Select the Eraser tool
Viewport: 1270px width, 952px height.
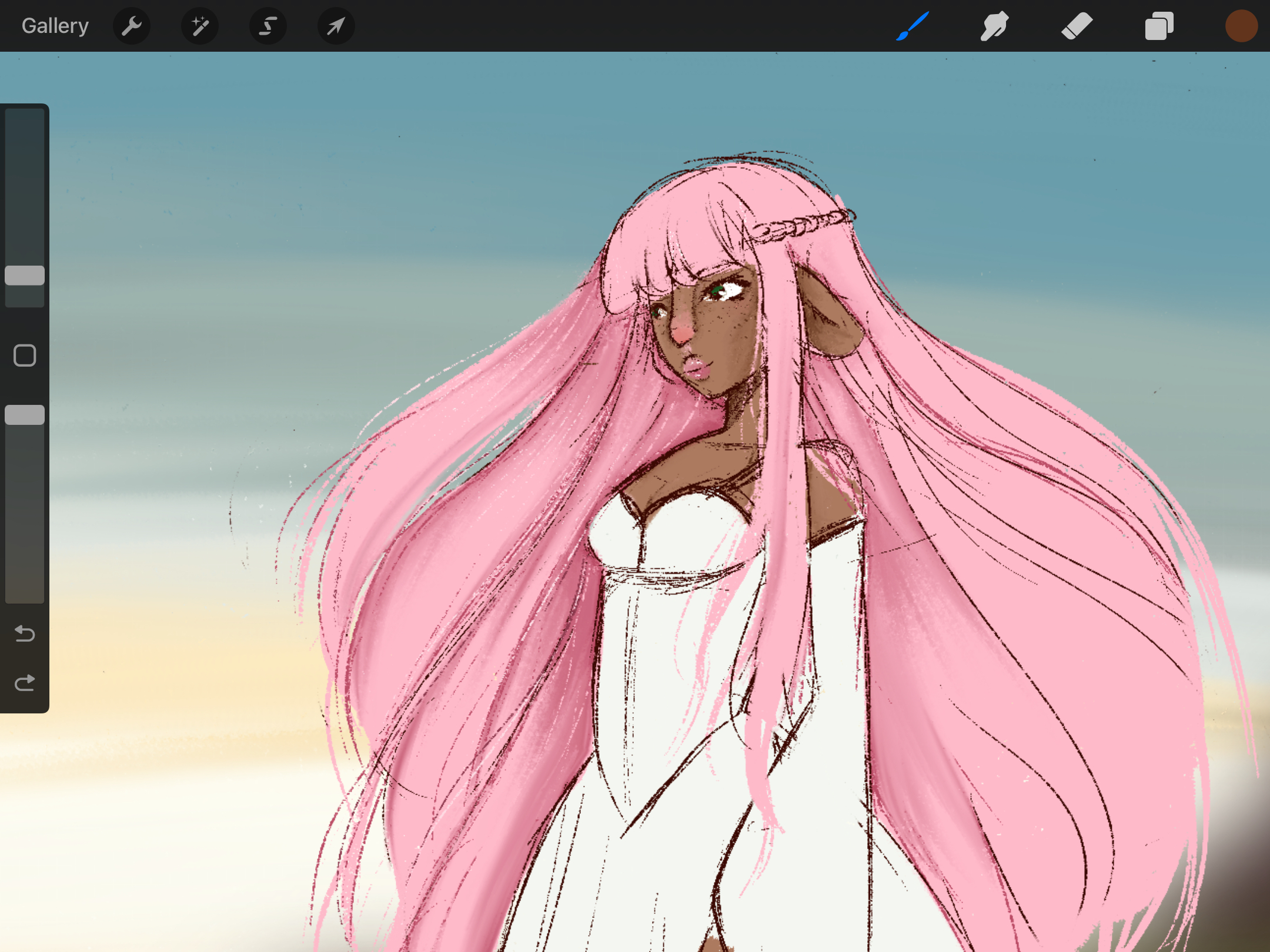tap(1077, 26)
